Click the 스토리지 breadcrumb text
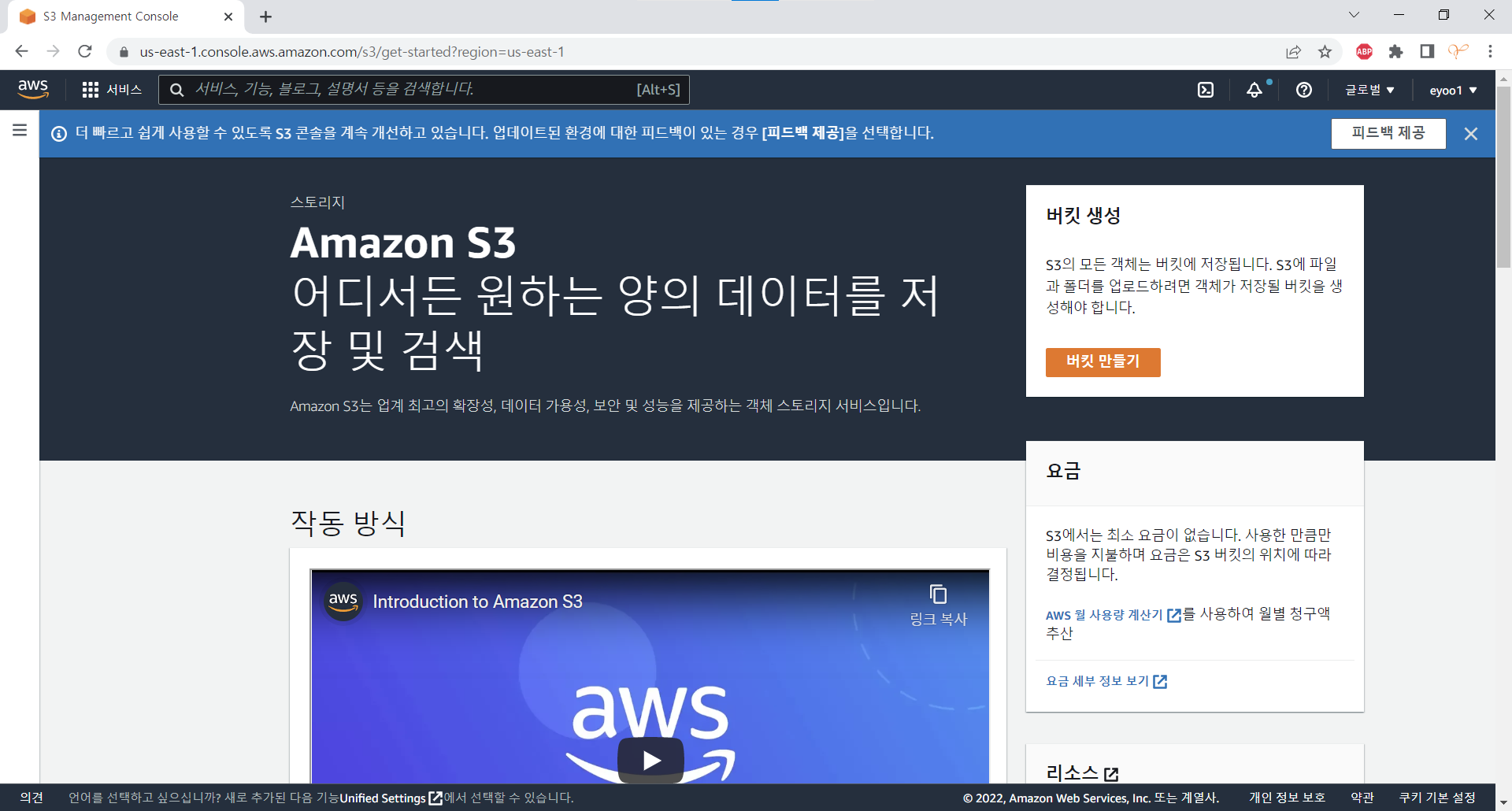Image resolution: width=1512 pixels, height=811 pixels. [317, 202]
